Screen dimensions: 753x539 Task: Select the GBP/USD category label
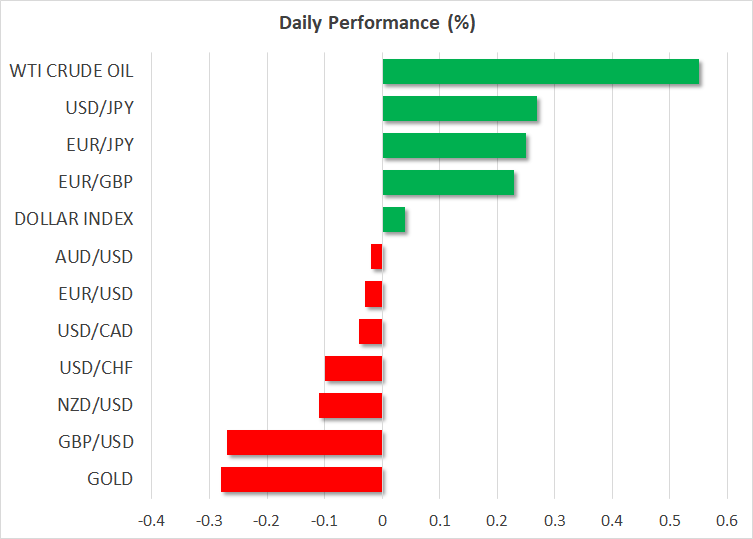point(97,442)
